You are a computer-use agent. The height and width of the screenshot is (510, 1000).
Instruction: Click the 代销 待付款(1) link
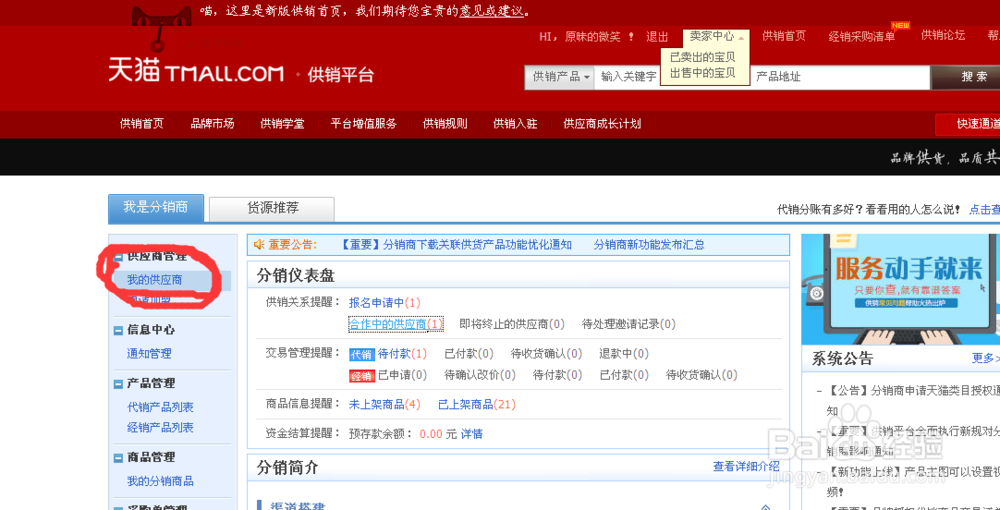(403, 354)
